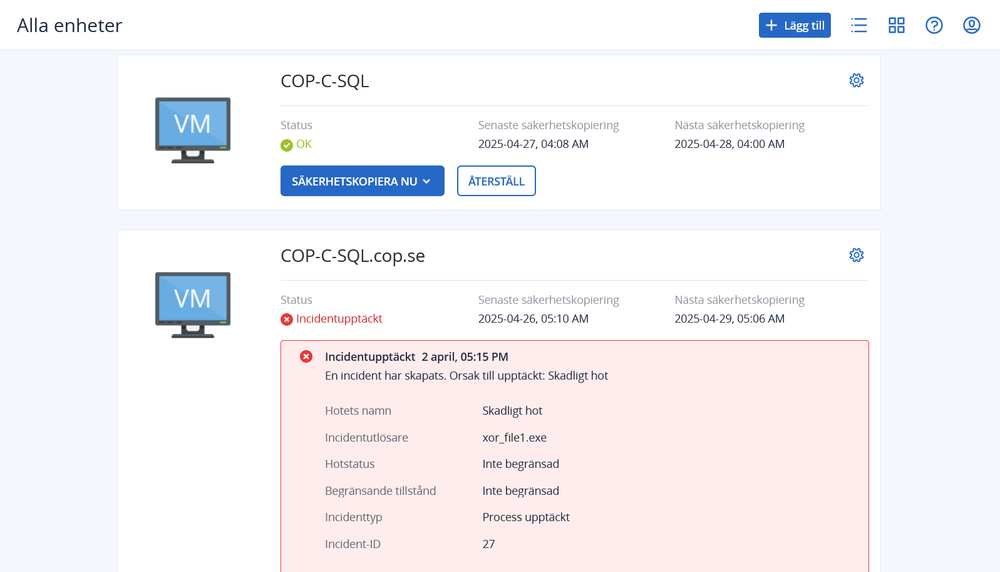This screenshot has height=572, width=1000.
Task: Click next backup date 2025-04-29, 05:06 AM
Action: tap(730, 319)
